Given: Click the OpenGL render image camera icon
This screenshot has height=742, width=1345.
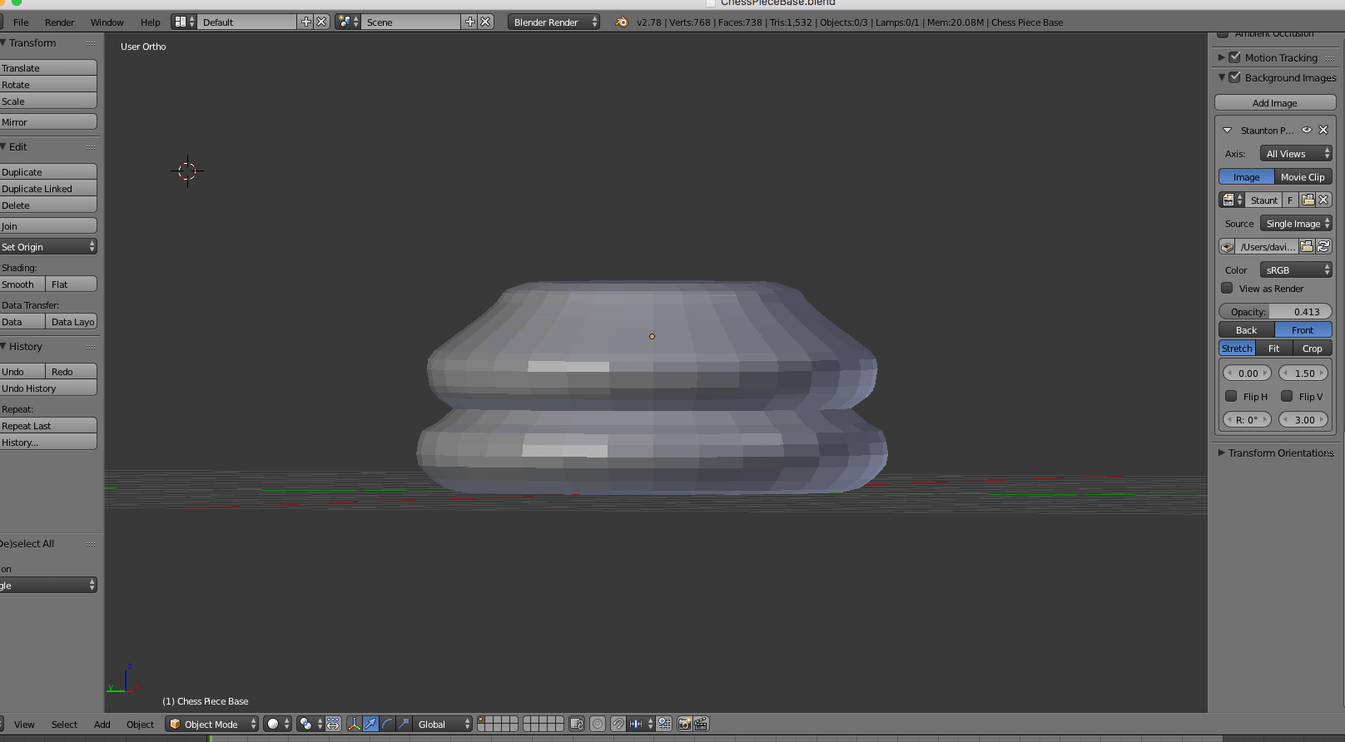Looking at the screenshot, I should pos(685,724).
